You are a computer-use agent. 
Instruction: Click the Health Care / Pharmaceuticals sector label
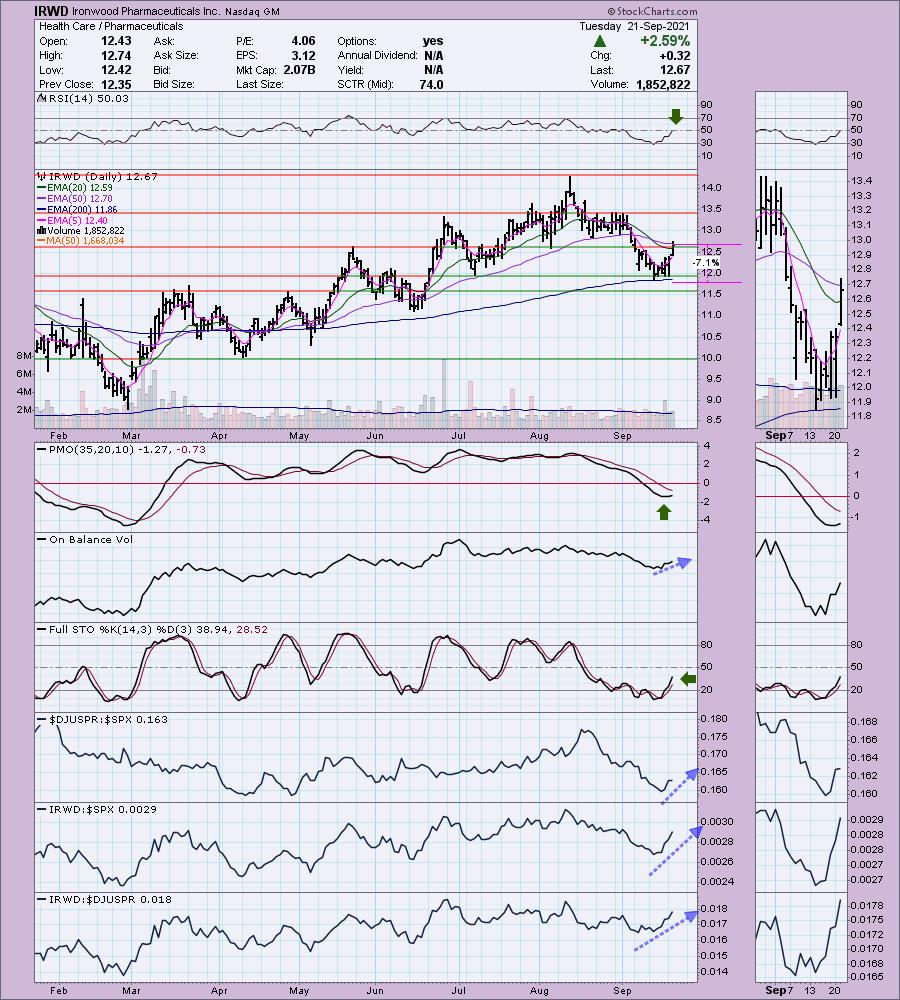(111, 26)
